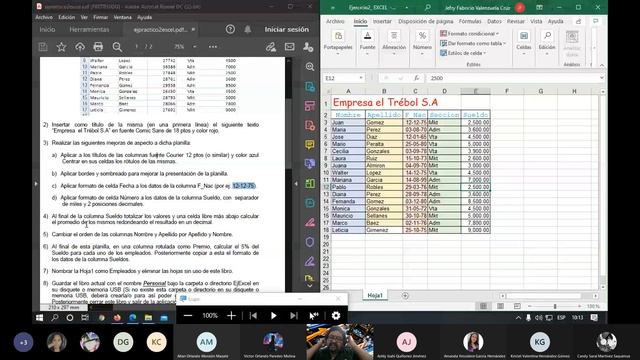Click zoom magnifier in Acrobat side panel
Viewport: 640px width, 360px height.
point(310,67)
